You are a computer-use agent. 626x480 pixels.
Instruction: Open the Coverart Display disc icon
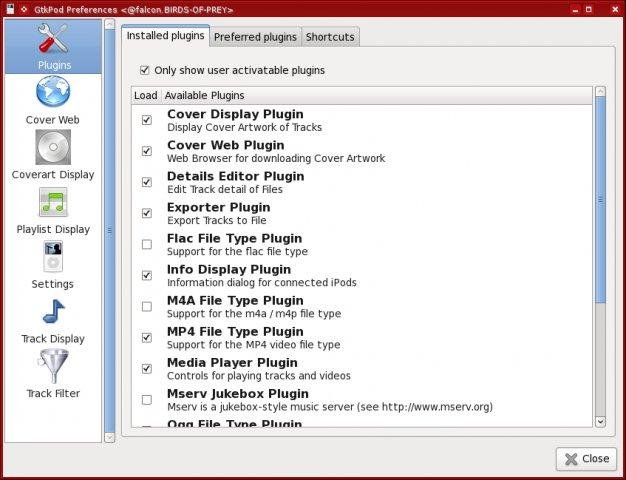(x=53, y=148)
